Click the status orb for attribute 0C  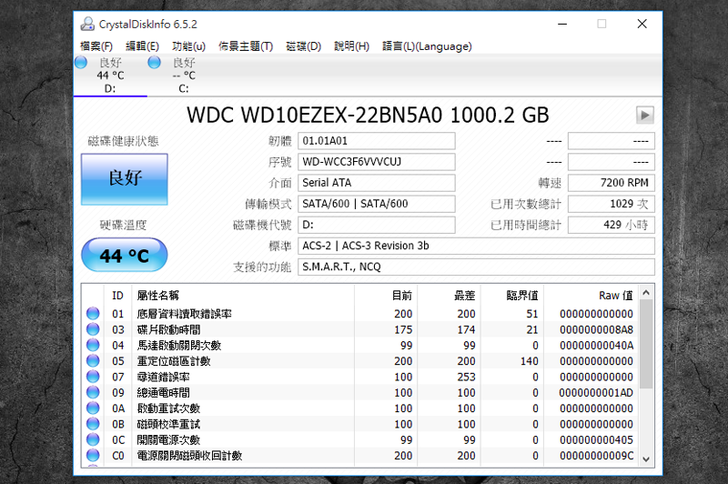pyautogui.click(x=93, y=440)
